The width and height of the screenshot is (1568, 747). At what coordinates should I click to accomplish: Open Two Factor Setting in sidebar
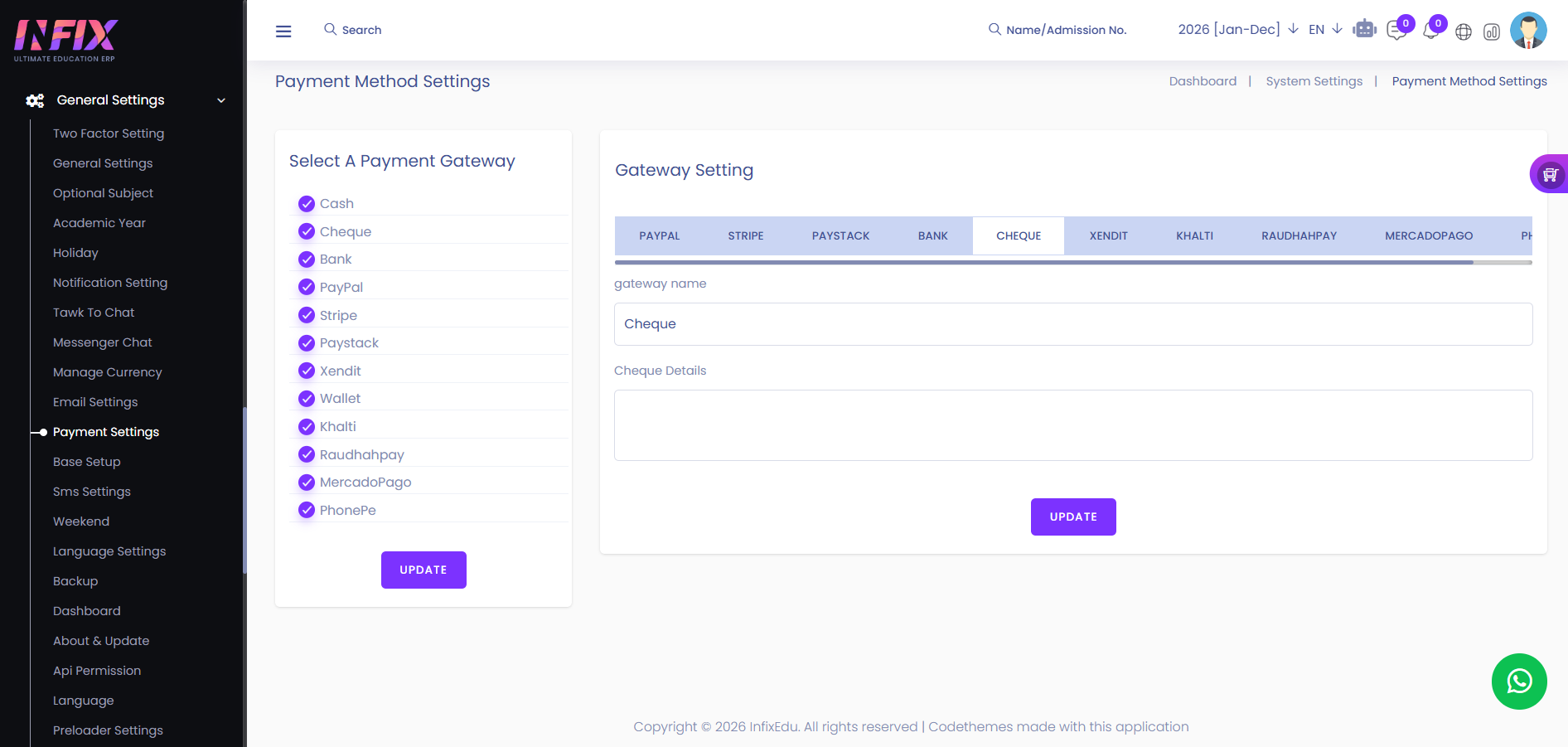(x=109, y=133)
